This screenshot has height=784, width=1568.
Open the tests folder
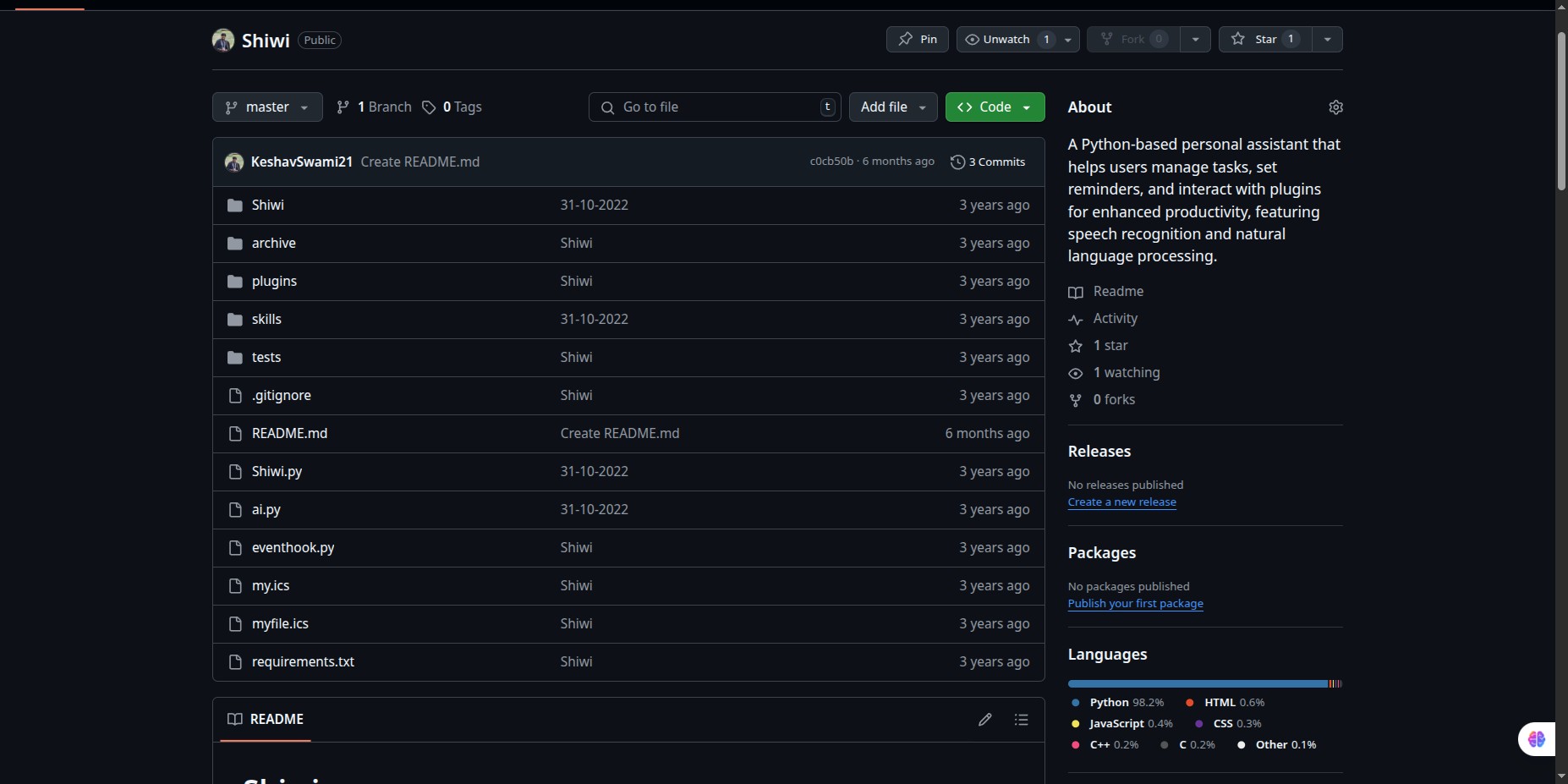(266, 357)
